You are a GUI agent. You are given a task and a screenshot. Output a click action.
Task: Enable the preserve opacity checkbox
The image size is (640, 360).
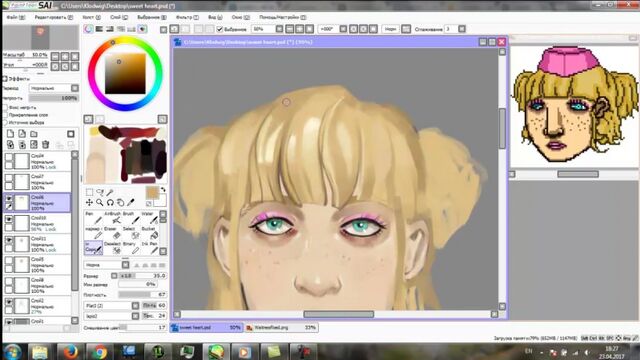5,107
